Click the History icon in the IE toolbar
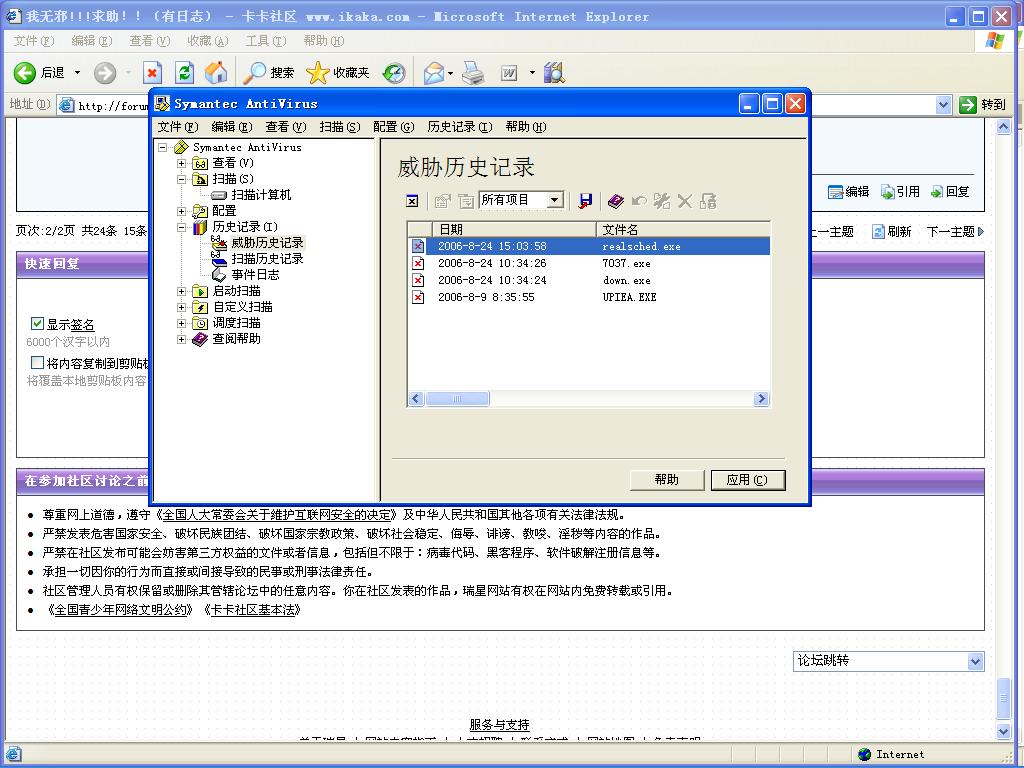 394,72
